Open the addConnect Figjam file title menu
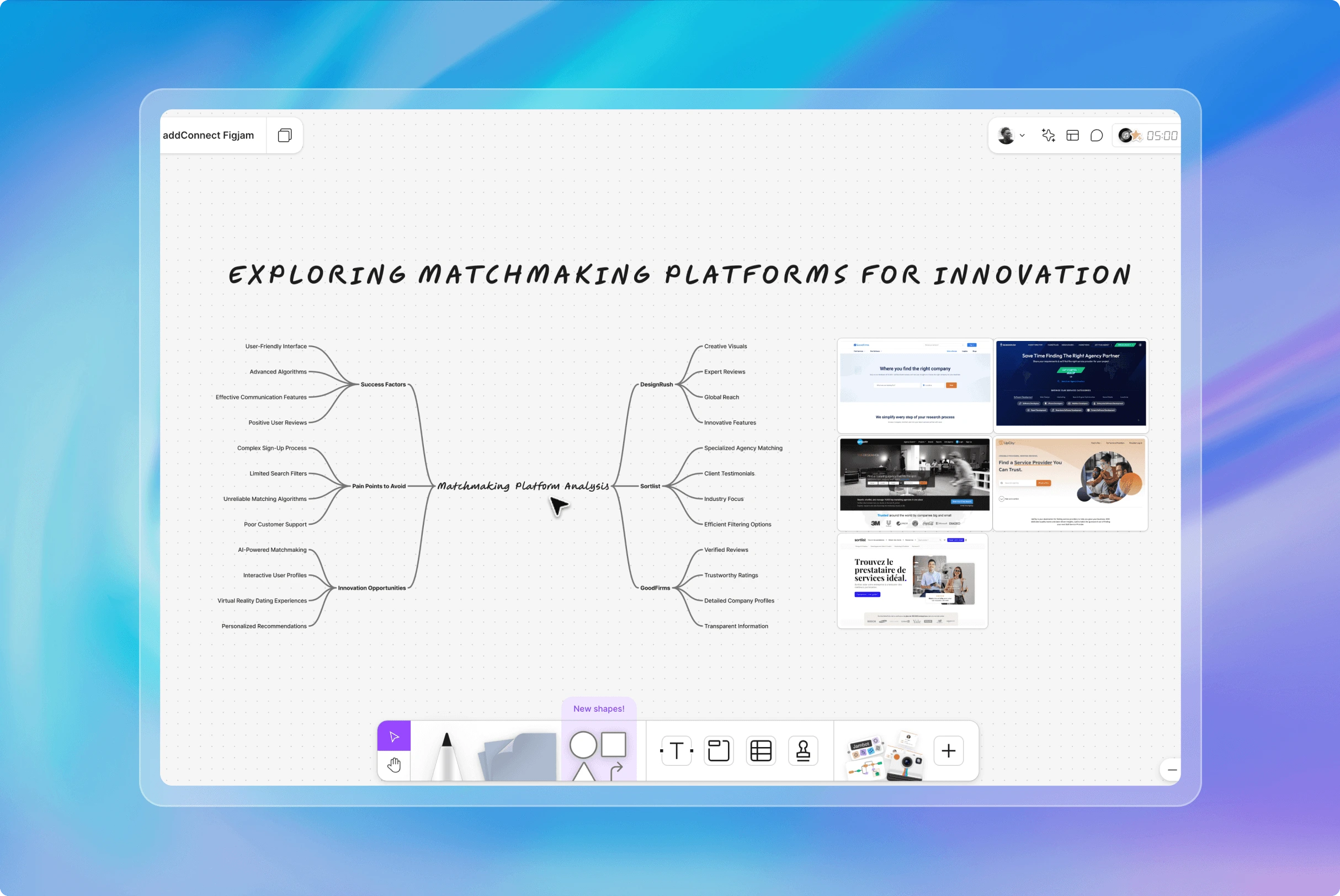The height and width of the screenshot is (896, 1340). [209, 135]
